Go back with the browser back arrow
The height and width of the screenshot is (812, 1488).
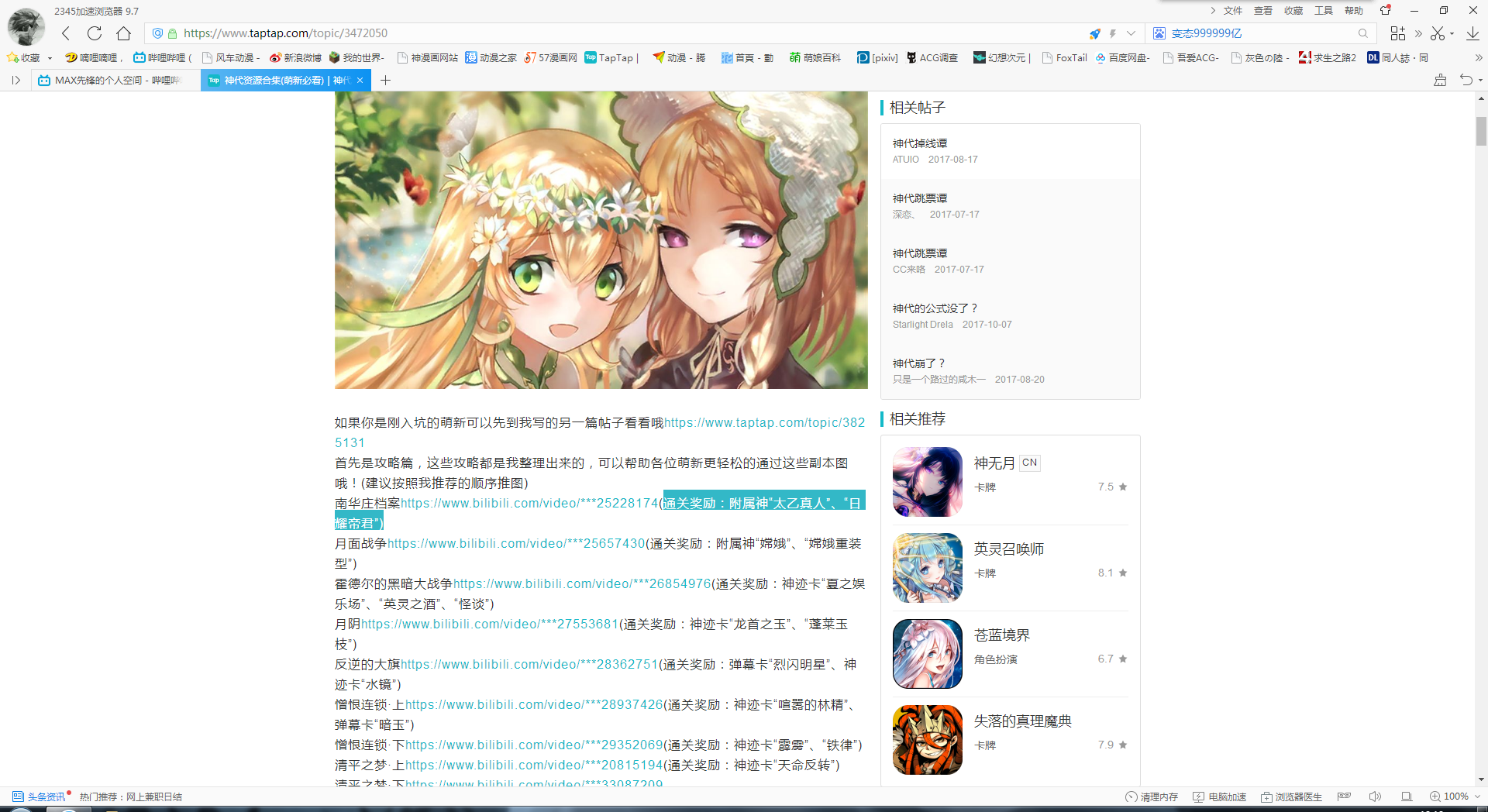point(66,33)
